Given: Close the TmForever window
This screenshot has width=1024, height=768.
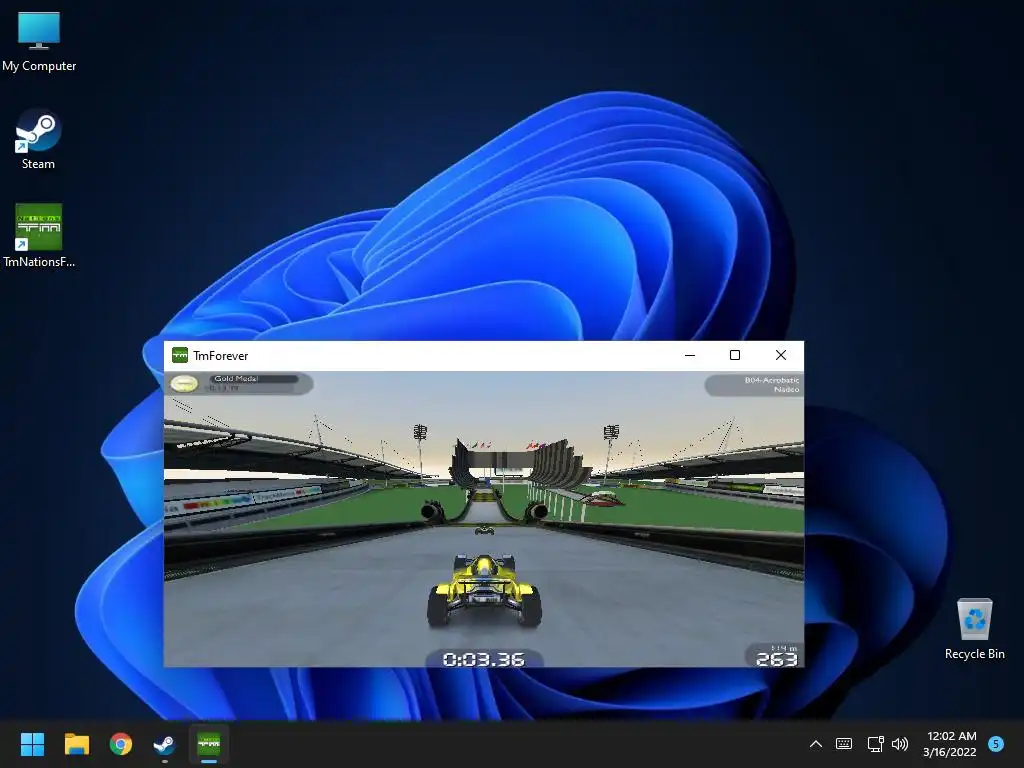Looking at the screenshot, I should [780, 355].
